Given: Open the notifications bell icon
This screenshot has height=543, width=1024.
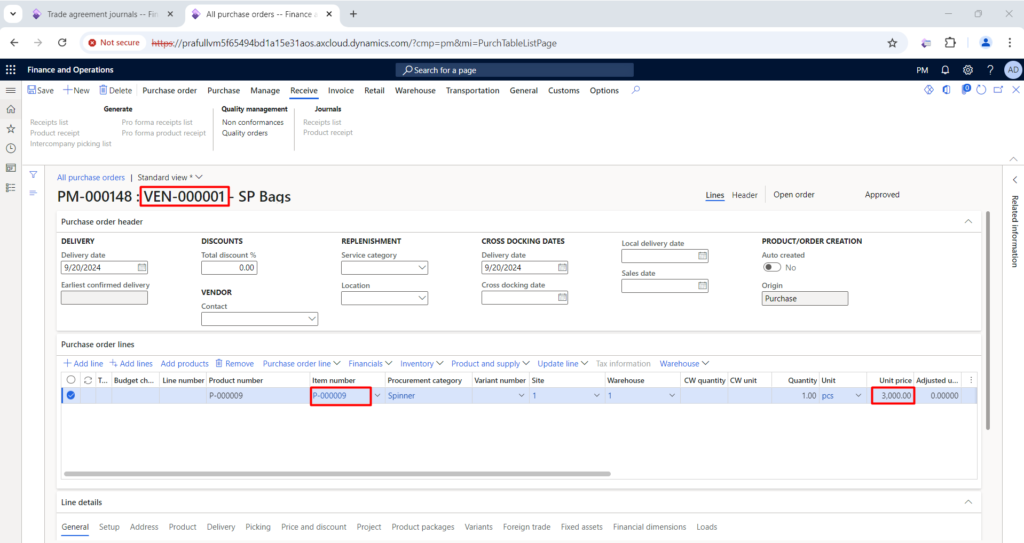Looking at the screenshot, I should point(945,70).
